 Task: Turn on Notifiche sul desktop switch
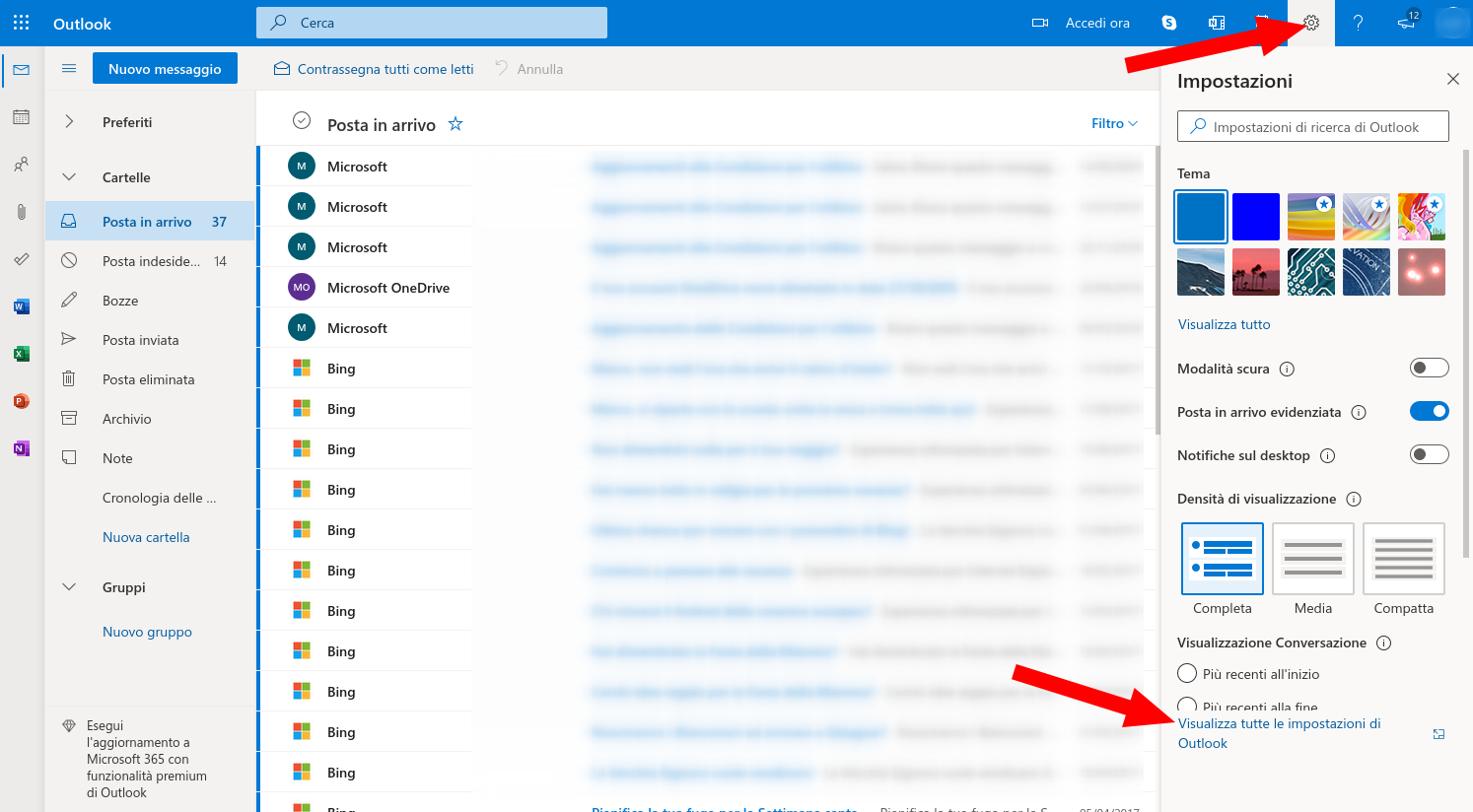tap(1430, 454)
